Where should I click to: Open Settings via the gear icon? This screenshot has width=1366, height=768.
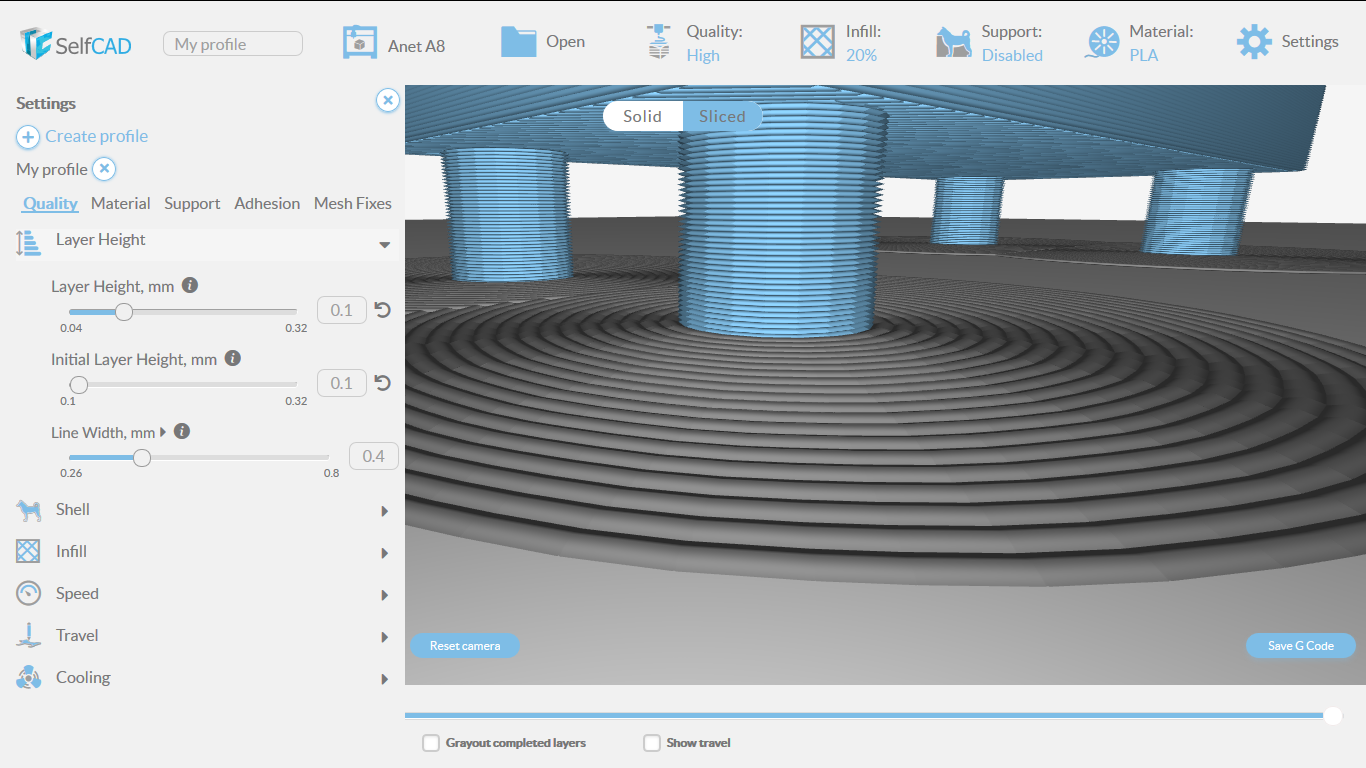click(x=1254, y=42)
